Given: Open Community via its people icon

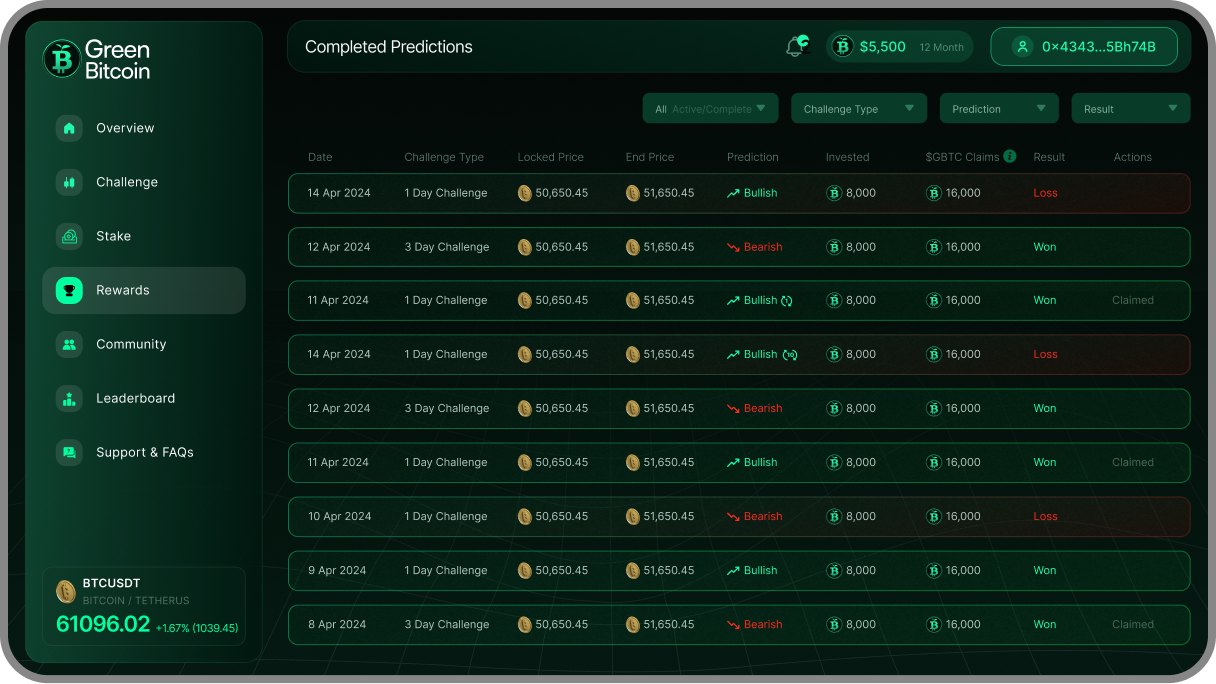Looking at the screenshot, I should pyautogui.click(x=69, y=344).
